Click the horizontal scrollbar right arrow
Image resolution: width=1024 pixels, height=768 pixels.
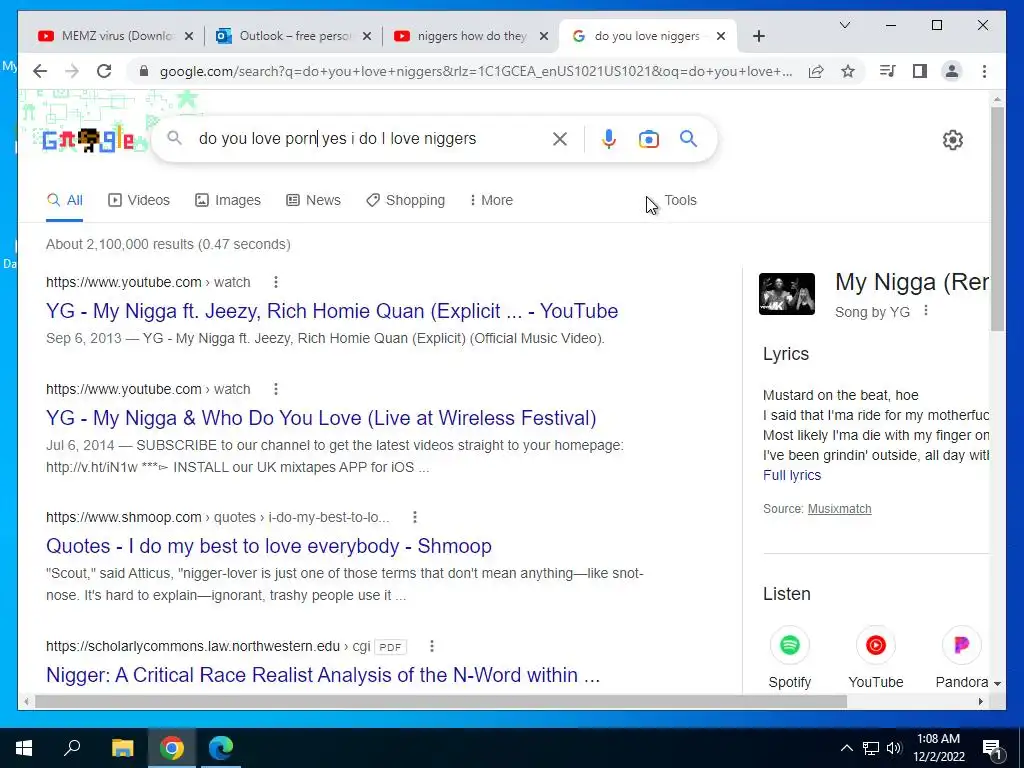pyautogui.click(x=981, y=702)
